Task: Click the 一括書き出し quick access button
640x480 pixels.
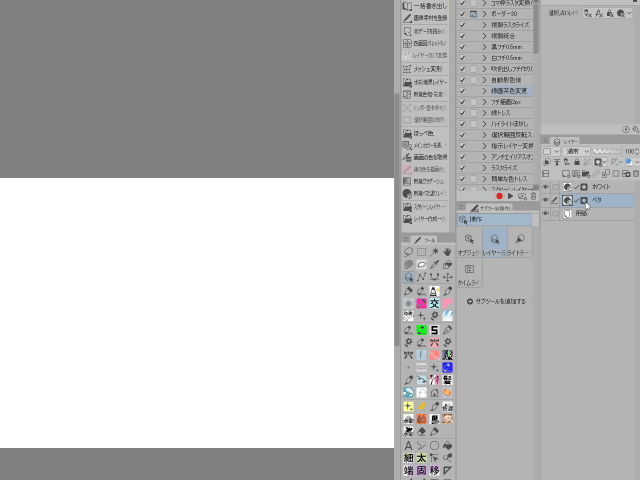Action: click(424, 6)
